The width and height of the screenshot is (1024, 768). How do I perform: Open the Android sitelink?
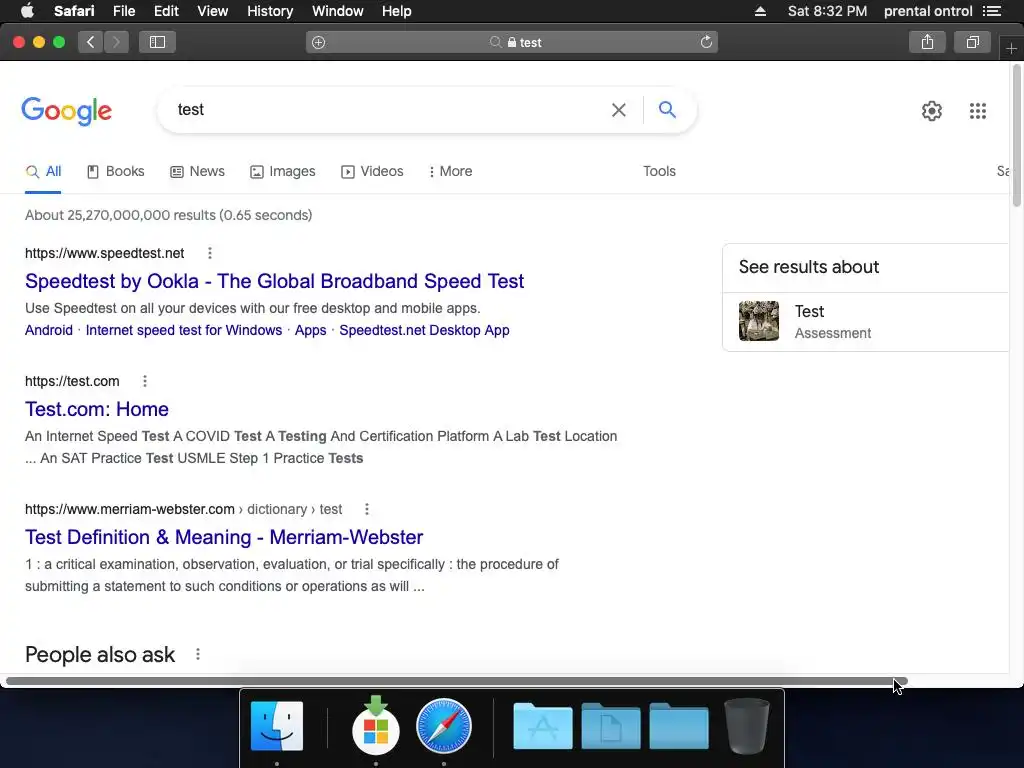[49, 330]
